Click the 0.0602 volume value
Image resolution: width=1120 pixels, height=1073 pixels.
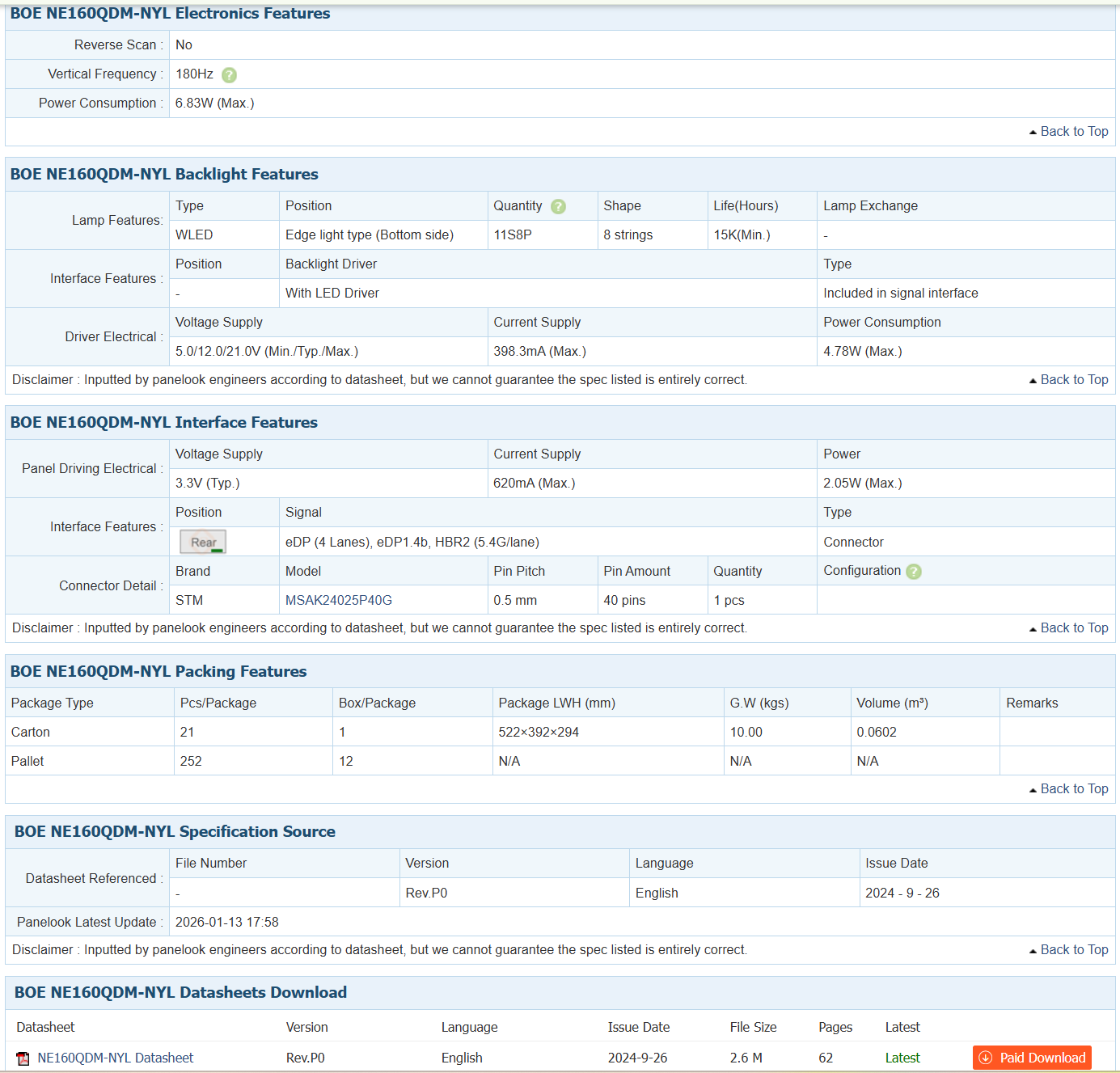(x=877, y=732)
